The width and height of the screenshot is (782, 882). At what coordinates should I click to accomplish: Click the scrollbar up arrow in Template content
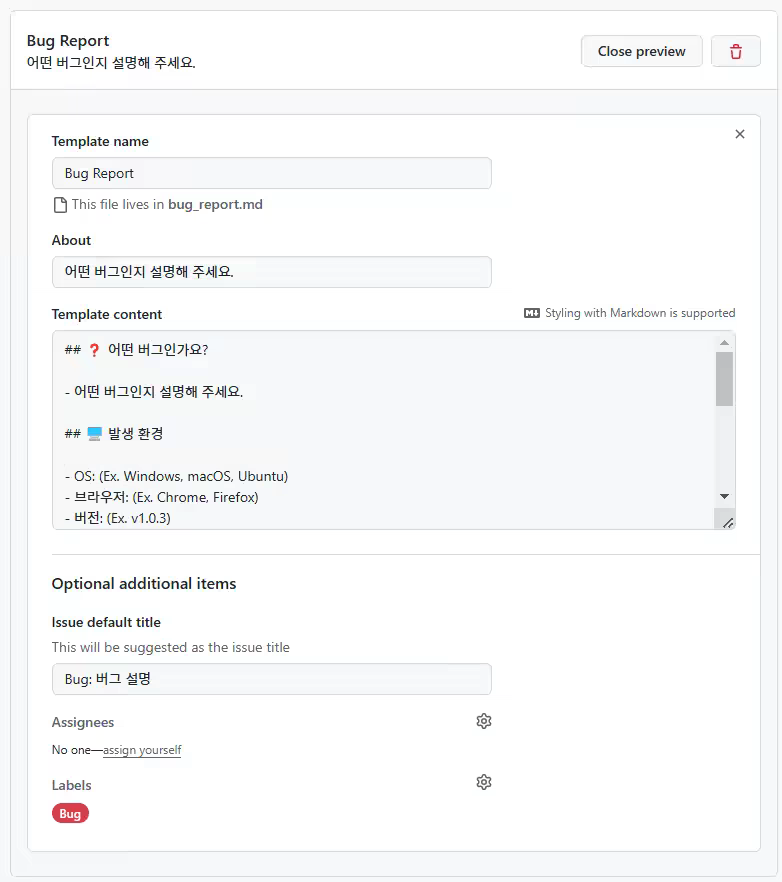(x=724, y=341)
